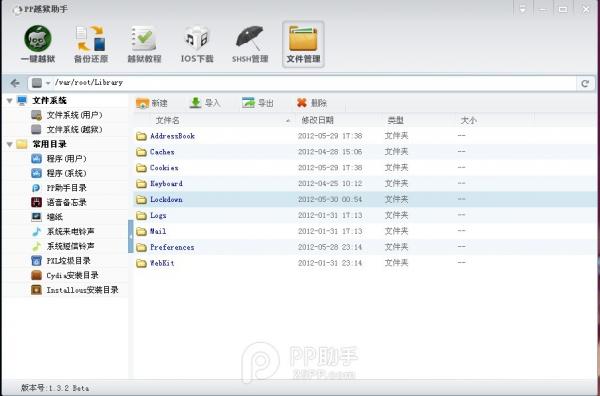Select the WebKit folder

162,263
